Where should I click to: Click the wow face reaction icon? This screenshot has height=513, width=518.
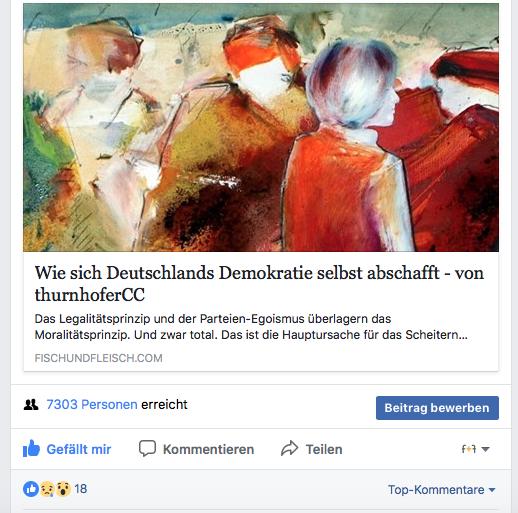pos(63,489)
